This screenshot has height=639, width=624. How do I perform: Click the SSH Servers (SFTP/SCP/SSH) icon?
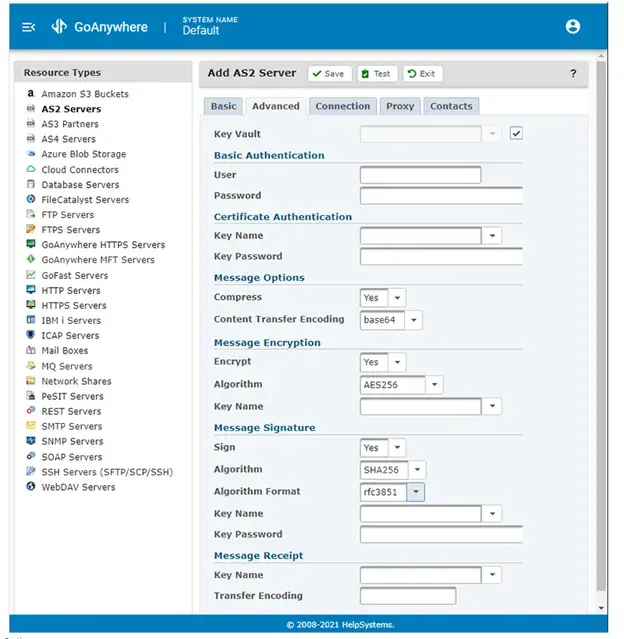[31, 472]
